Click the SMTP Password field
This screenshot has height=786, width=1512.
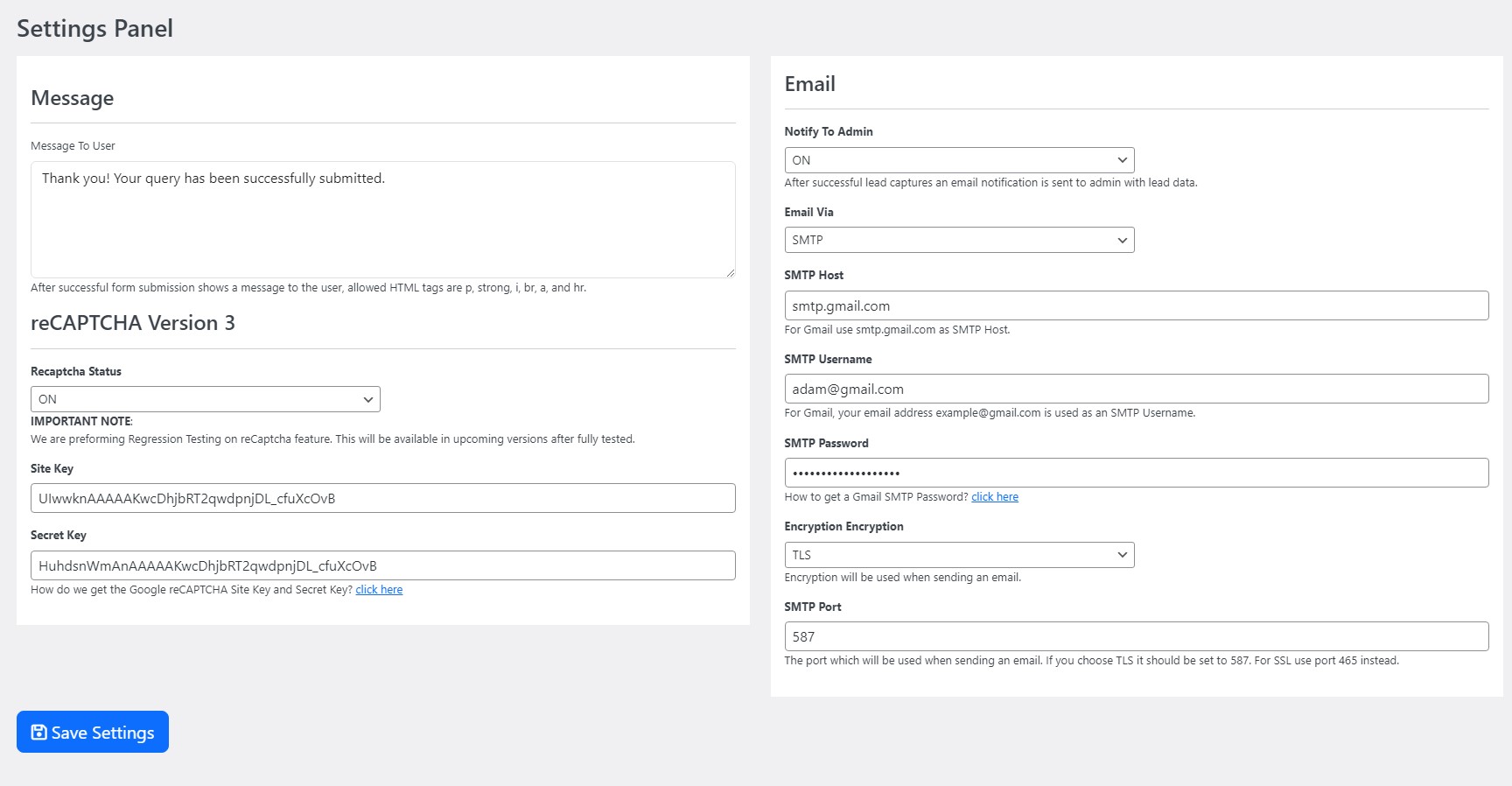[1137, 473]
